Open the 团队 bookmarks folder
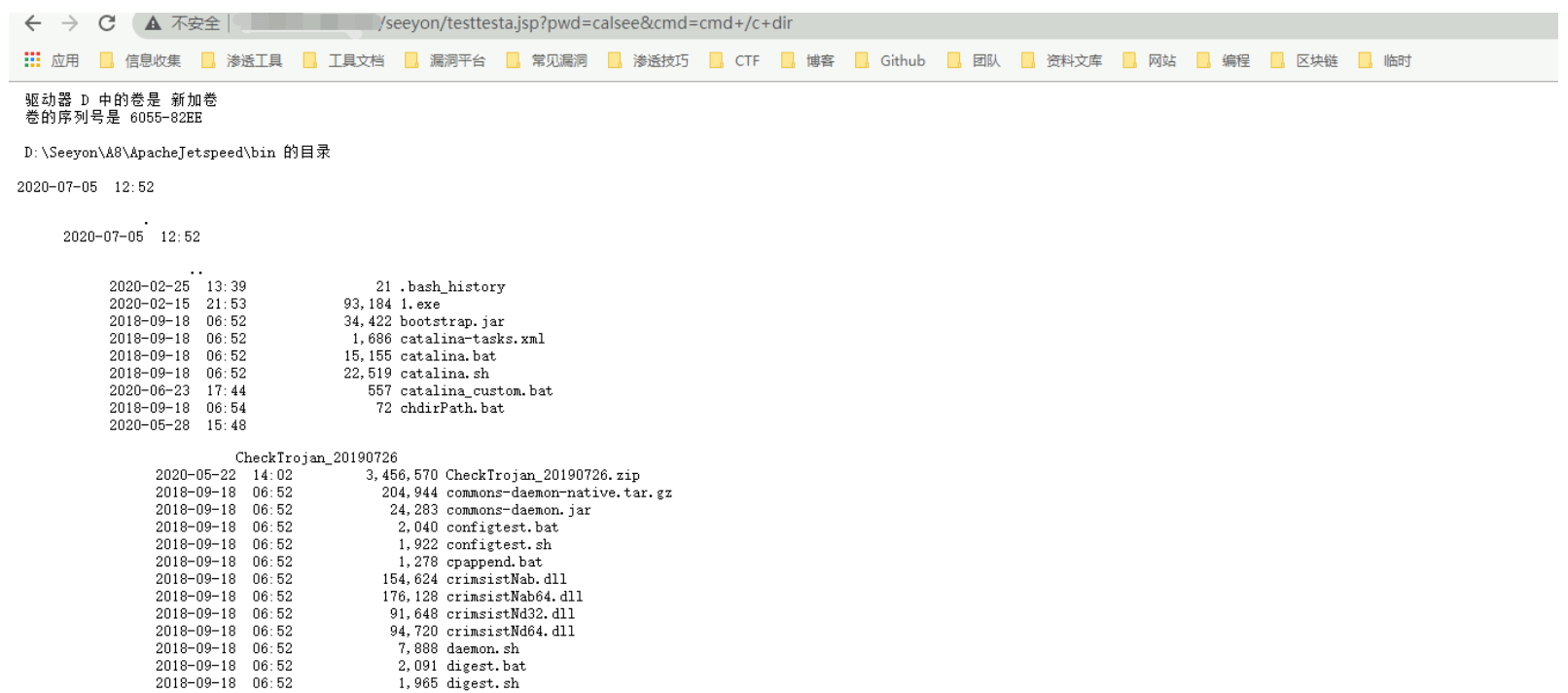This screenshot has width=1568, height=693. click(975, 60)
